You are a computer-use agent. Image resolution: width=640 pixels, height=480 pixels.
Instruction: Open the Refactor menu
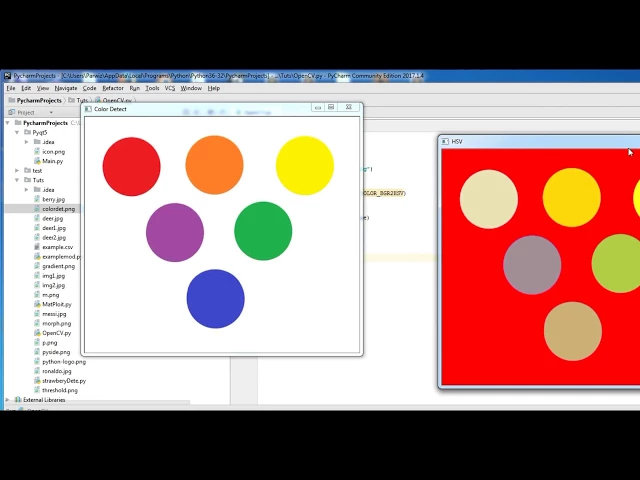pyautogui.click(x=113, y=88)
